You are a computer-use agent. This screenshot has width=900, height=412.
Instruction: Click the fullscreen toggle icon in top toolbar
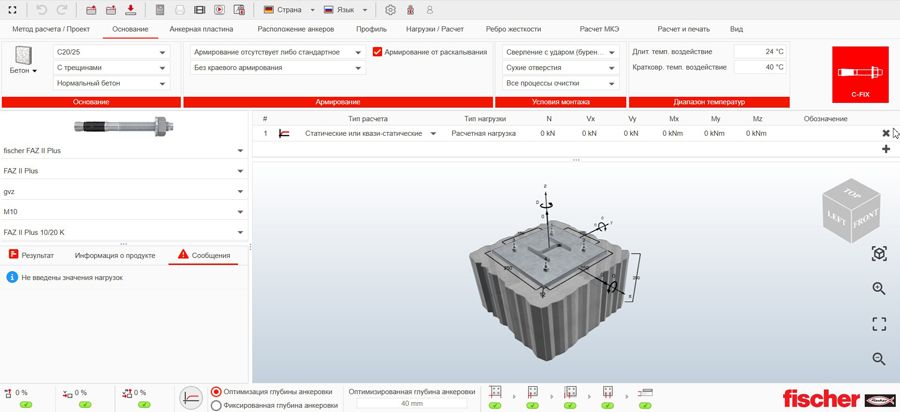coord(13,9)
